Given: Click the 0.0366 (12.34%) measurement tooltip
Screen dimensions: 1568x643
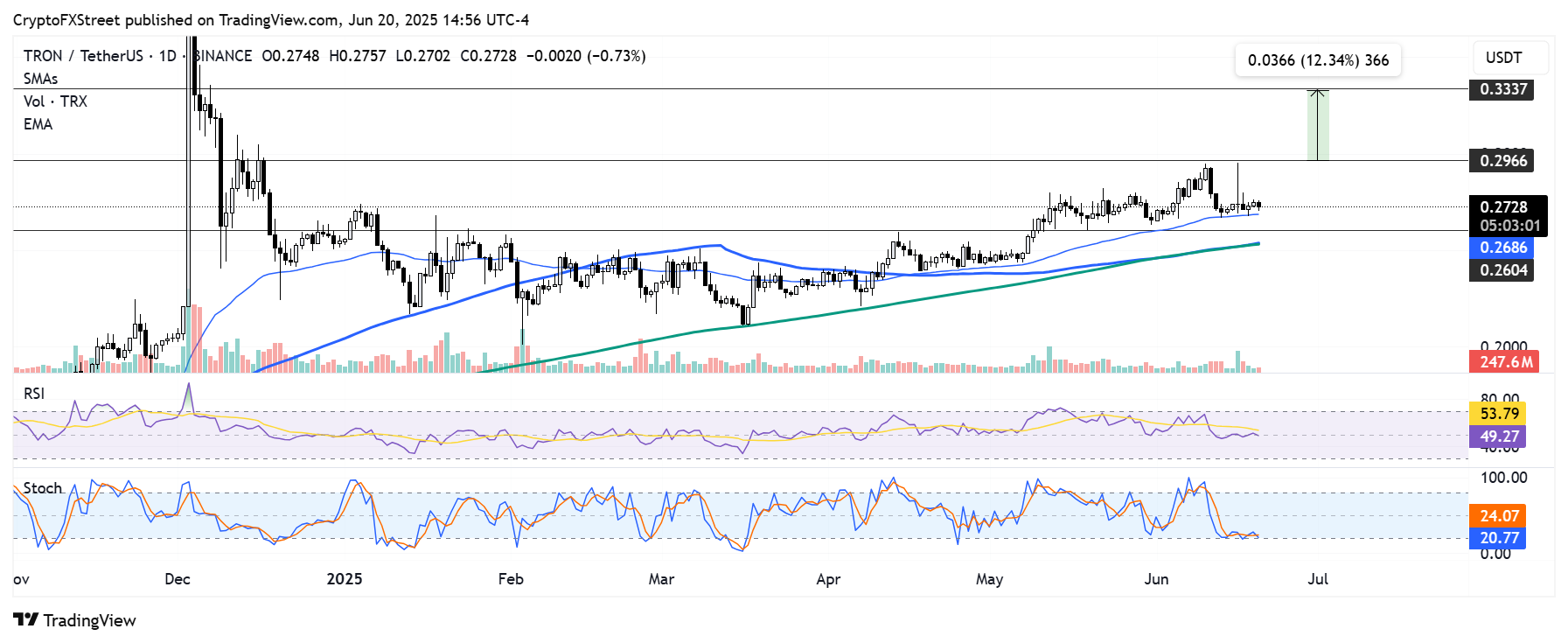Looking at the screenshot, I should pyautogui.click(x=1317, y=60).
